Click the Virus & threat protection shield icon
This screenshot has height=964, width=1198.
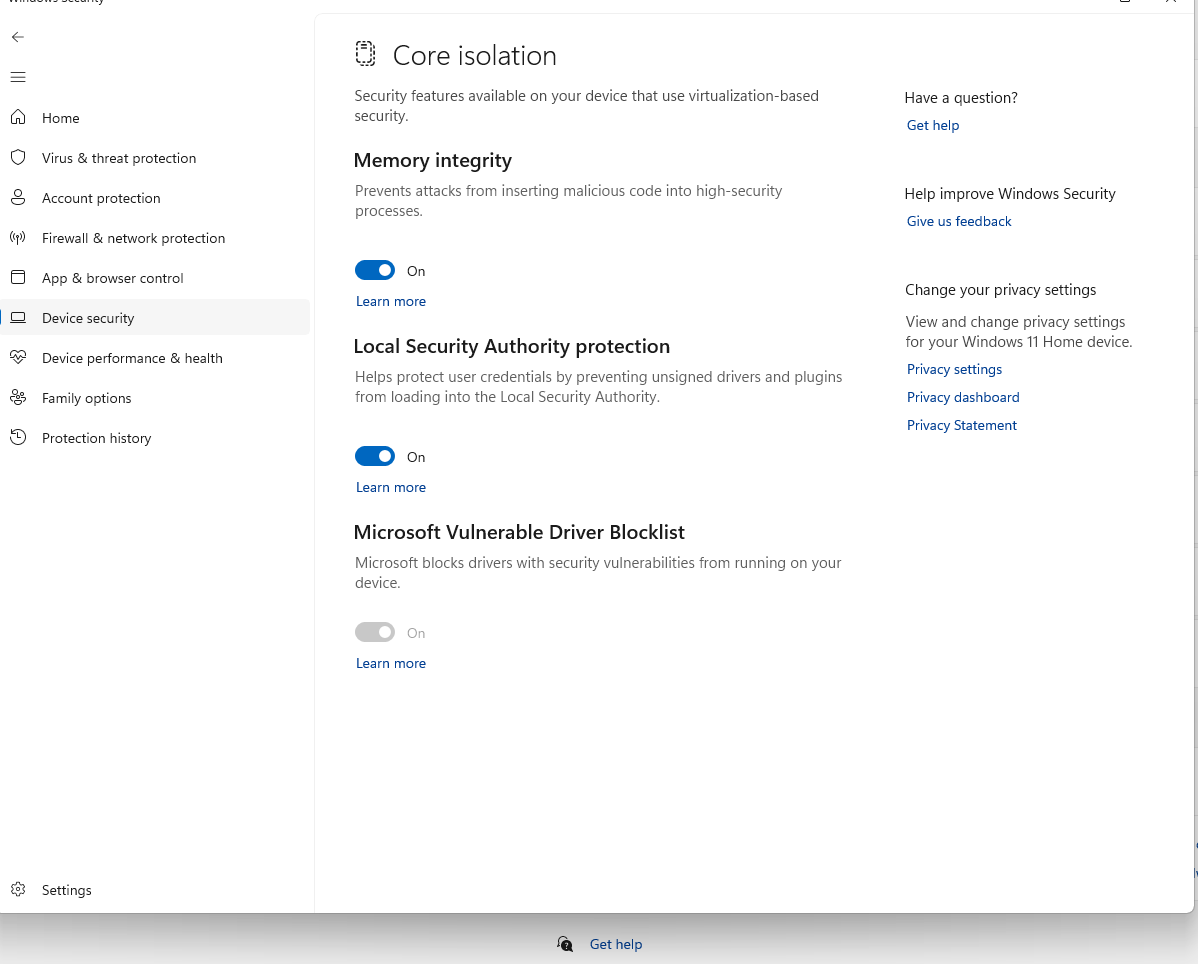tap(18, 158)
